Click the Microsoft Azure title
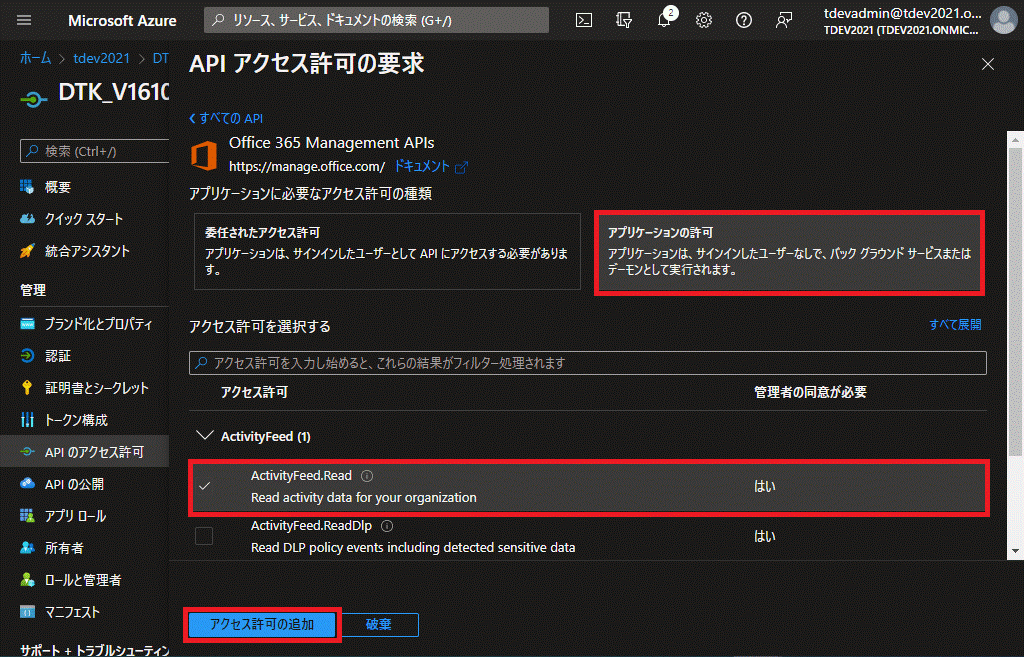The image size is (1024, 657). pyautogui.click(x=122, y=21)
